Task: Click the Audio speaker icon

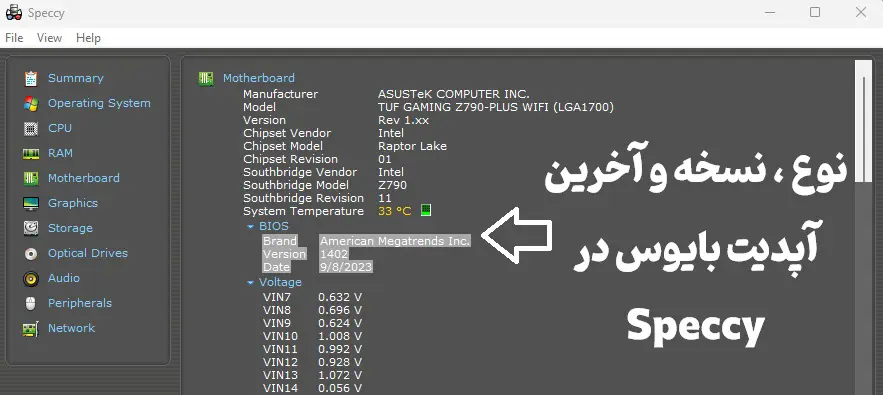Action: click(31, 278)
